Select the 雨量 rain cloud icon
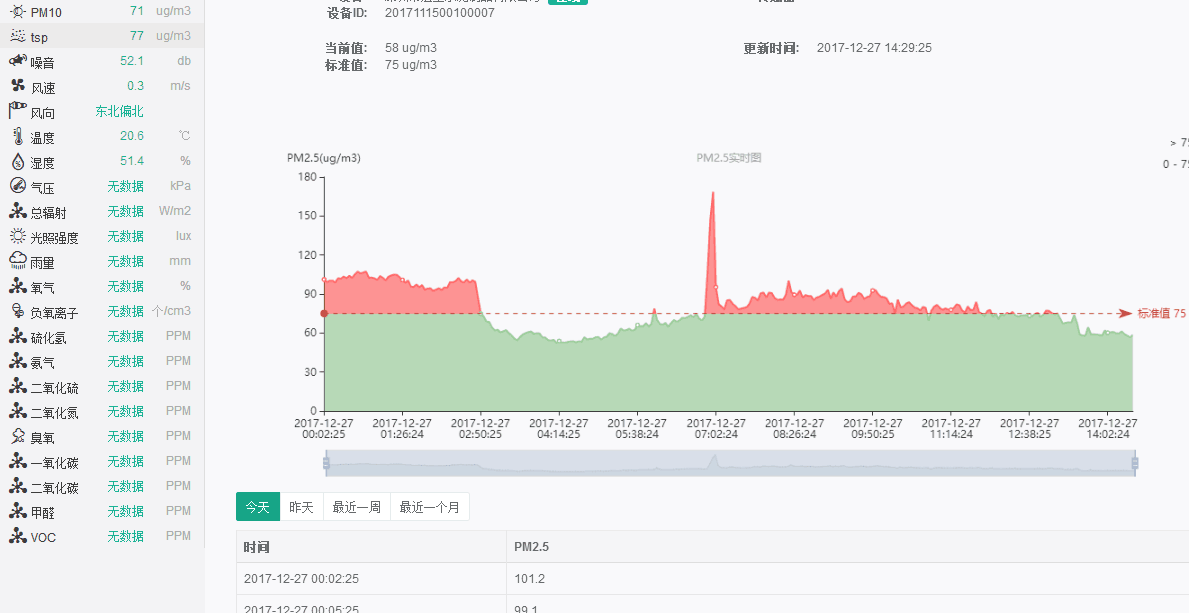This screenshot has height=613, width=1189. (x=17, y=261)
